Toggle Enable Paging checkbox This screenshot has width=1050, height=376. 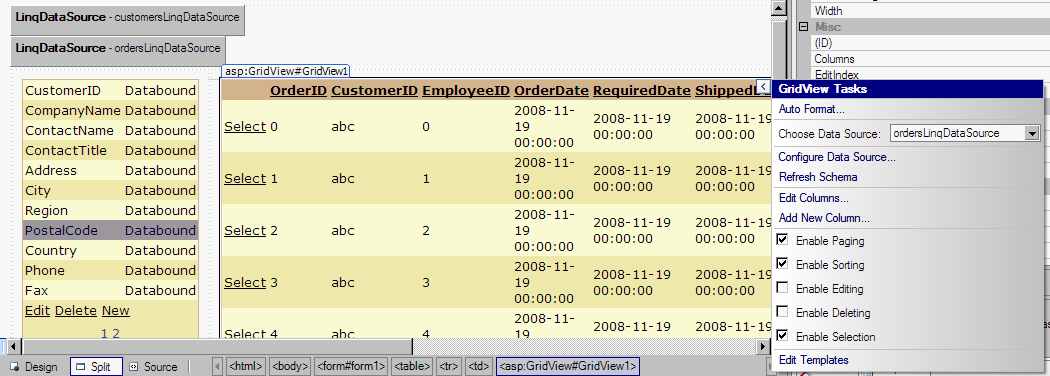781,240
